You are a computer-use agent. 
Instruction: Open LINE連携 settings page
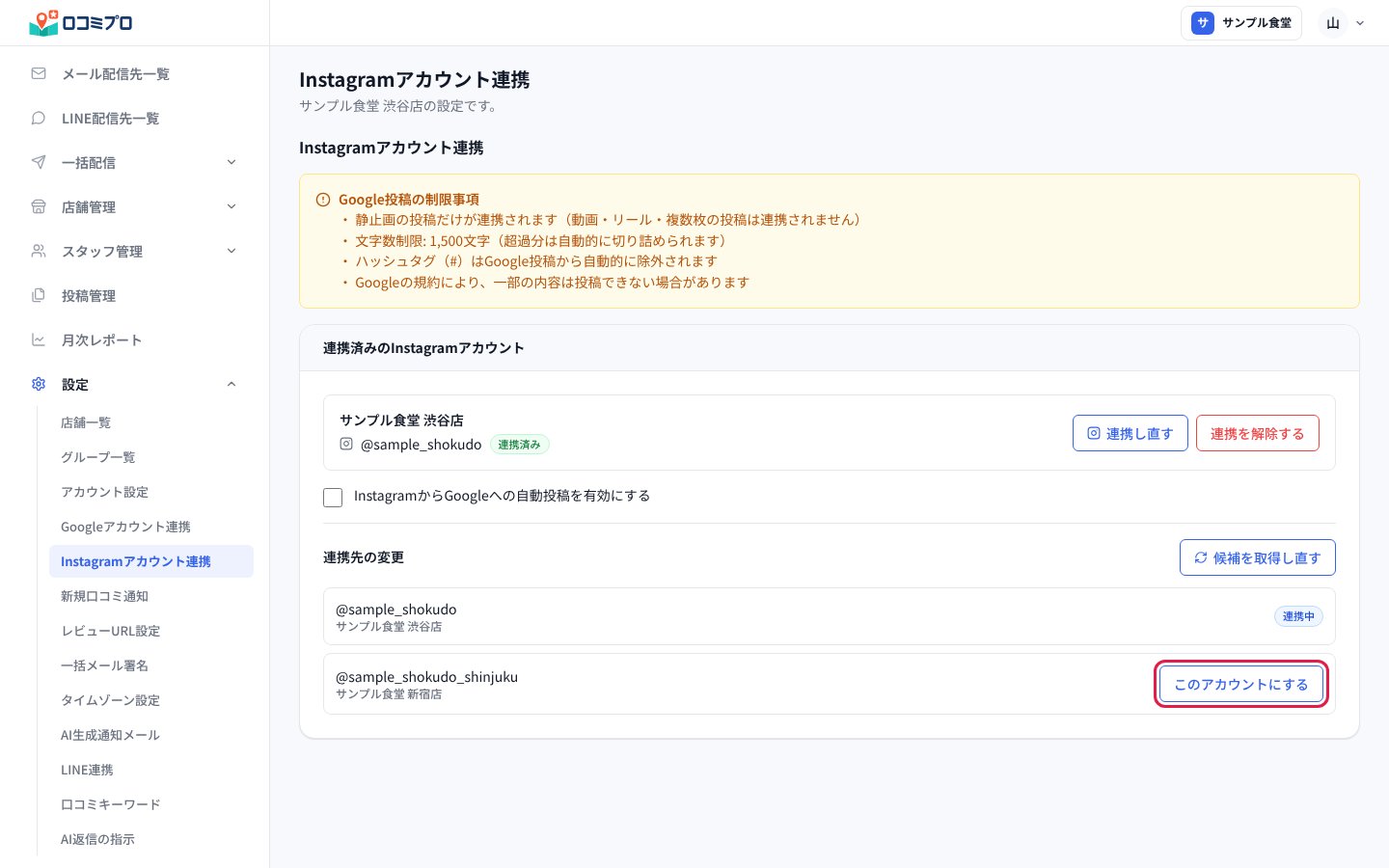(x=151, y=770)
